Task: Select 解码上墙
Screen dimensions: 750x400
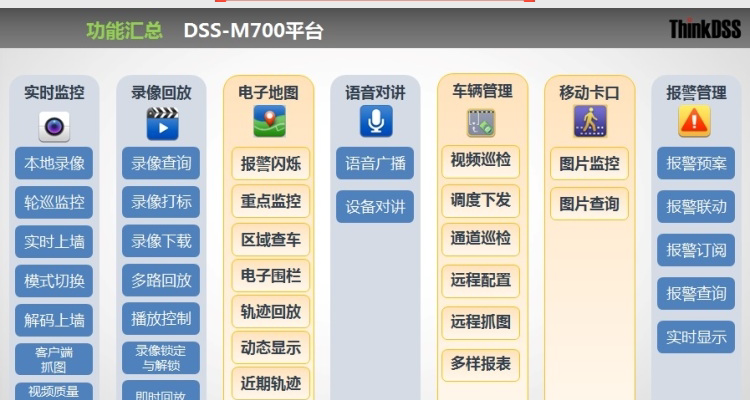Action: tap(54, 320)
